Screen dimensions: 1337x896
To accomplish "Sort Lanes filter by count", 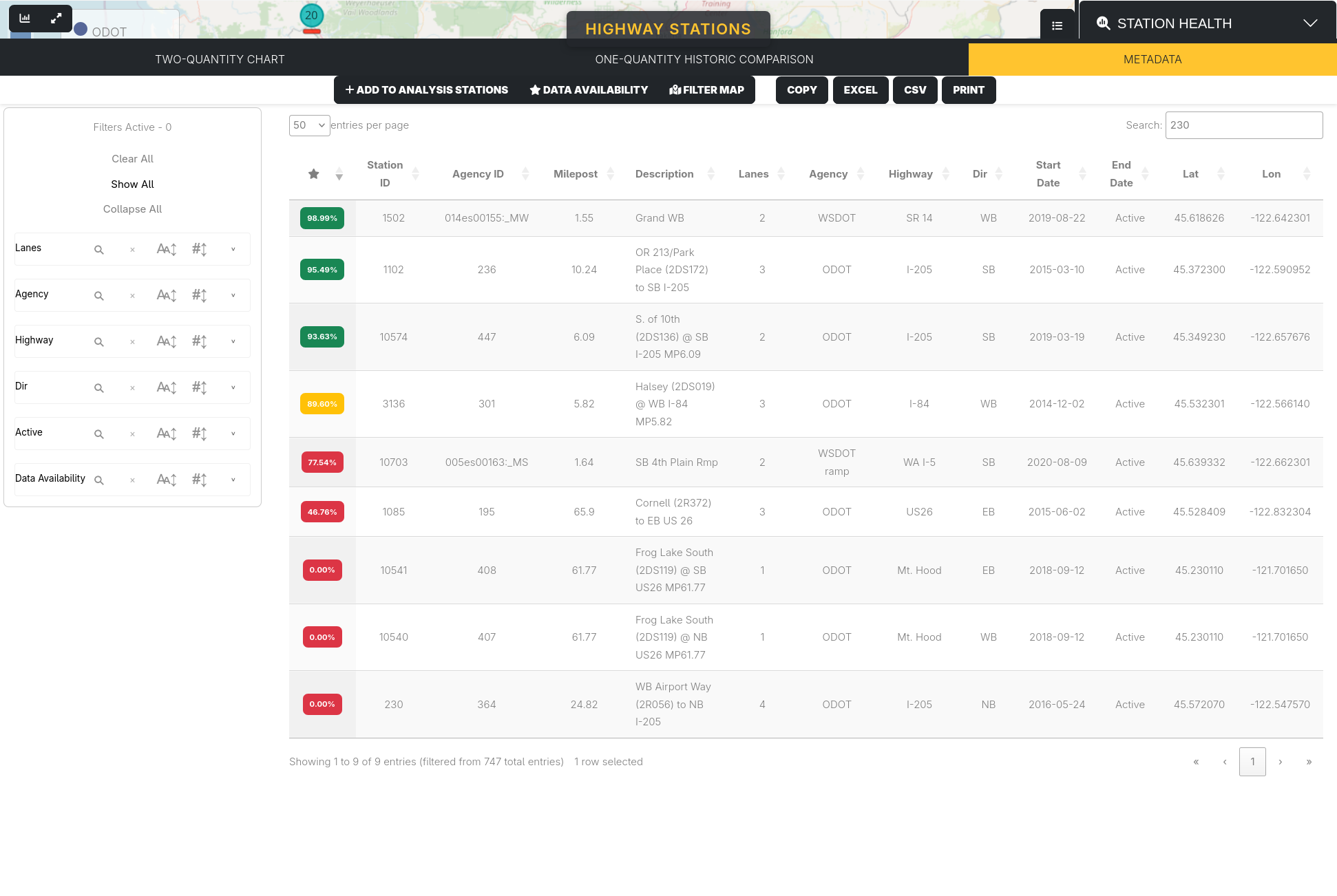I will (x=200, y=249).
